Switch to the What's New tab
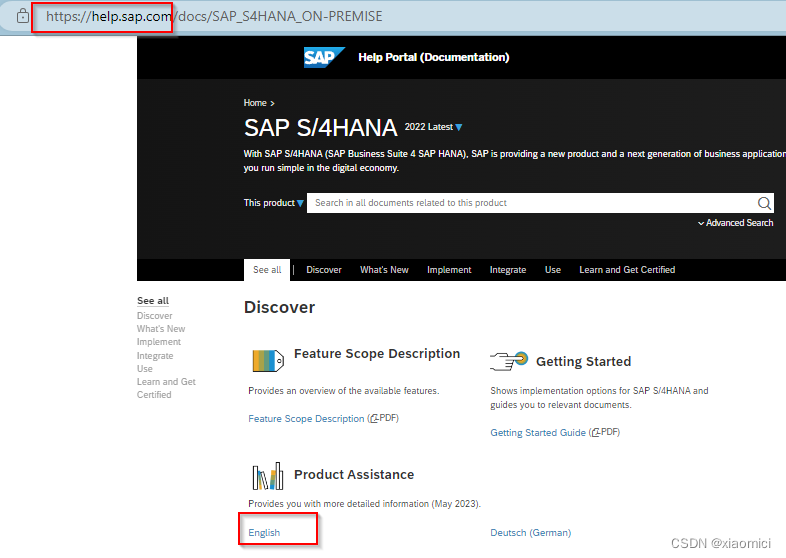Viewport: 786px width, 558px height. (384, 270)
